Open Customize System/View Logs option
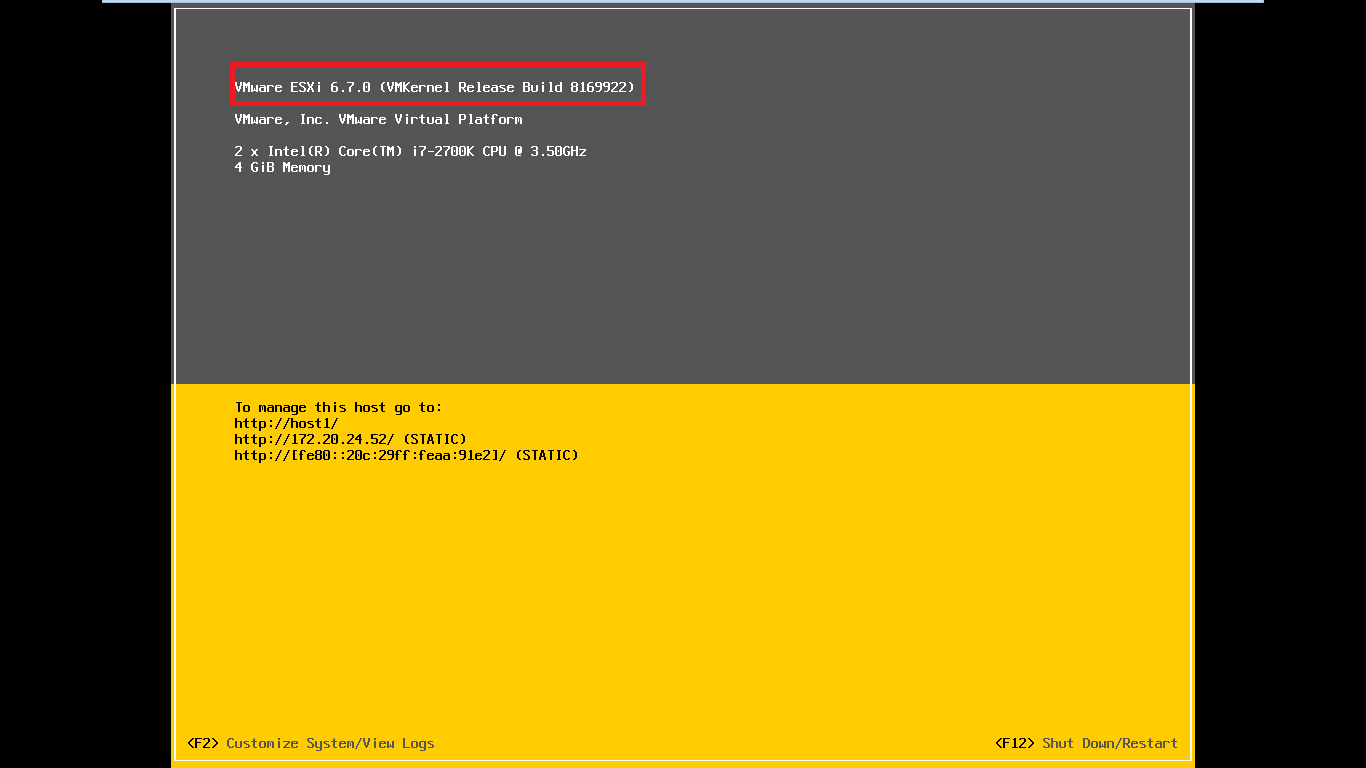Viewport: 1366px width, 768px height. (x=330, y=743)
